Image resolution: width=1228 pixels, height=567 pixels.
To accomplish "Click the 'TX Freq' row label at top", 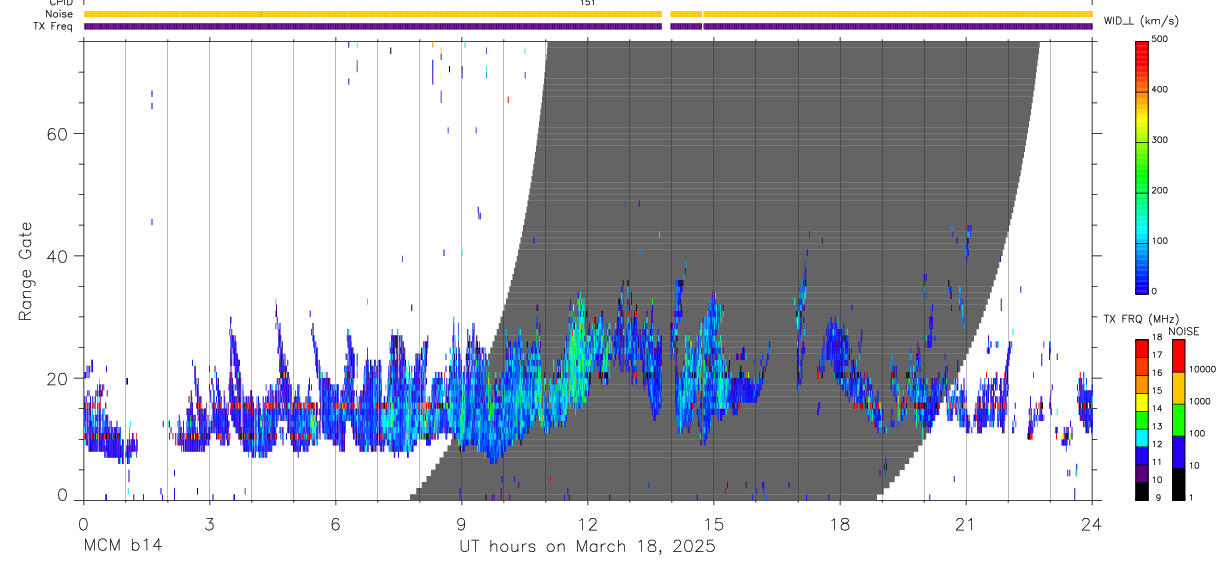I will [x=53, y=26].
